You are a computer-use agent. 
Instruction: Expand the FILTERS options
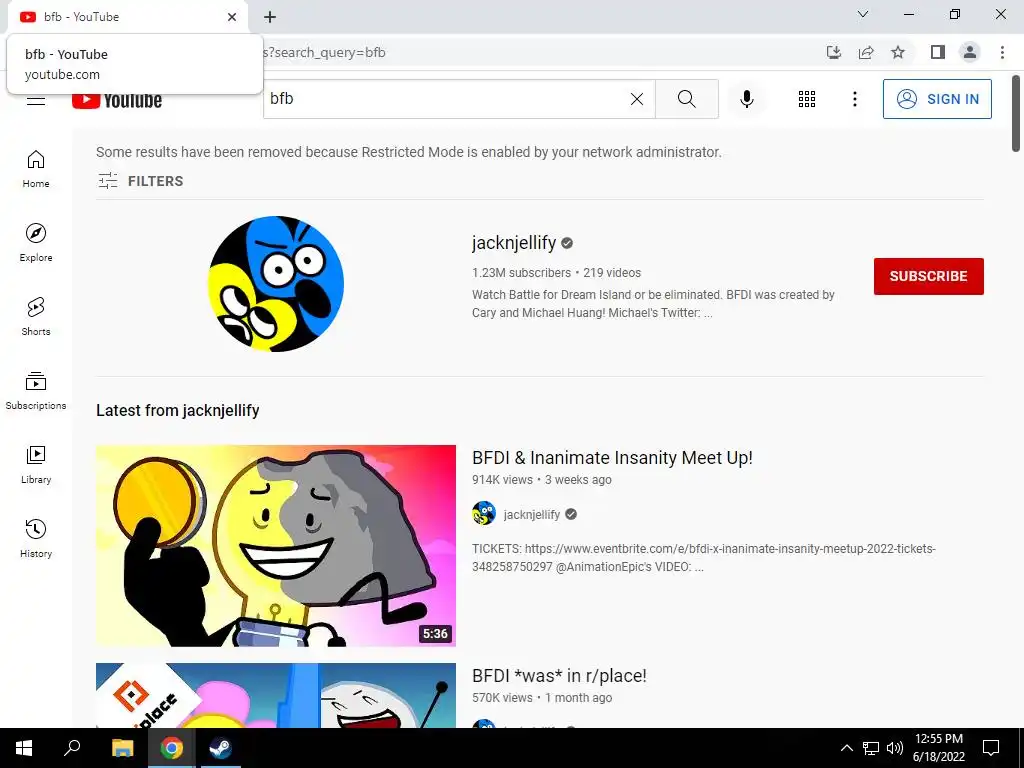pos(140,181)
